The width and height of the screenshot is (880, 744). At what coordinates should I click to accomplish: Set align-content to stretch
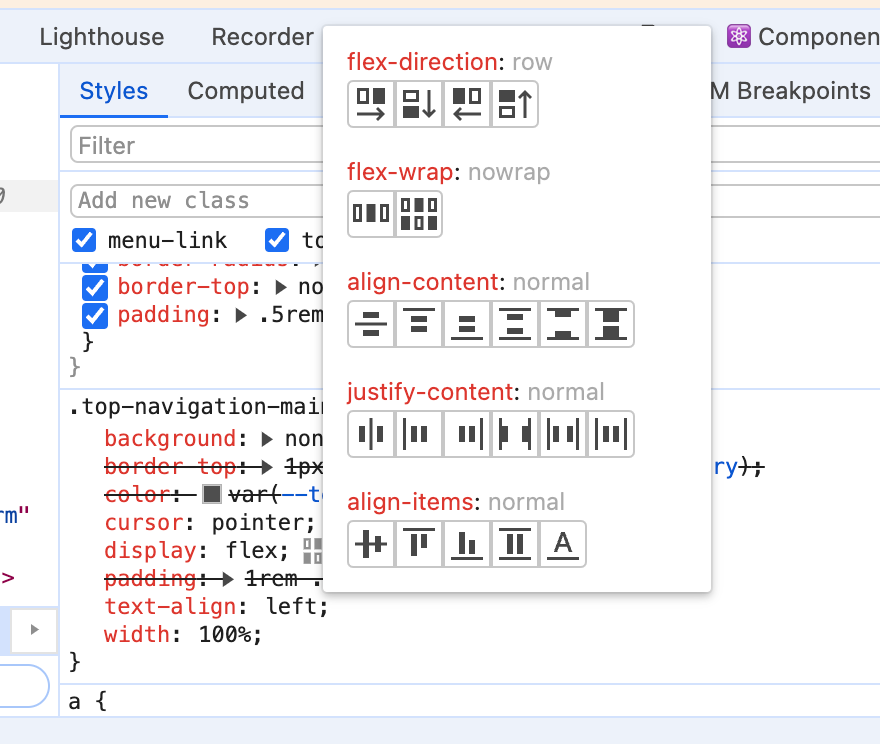[611, 324]
